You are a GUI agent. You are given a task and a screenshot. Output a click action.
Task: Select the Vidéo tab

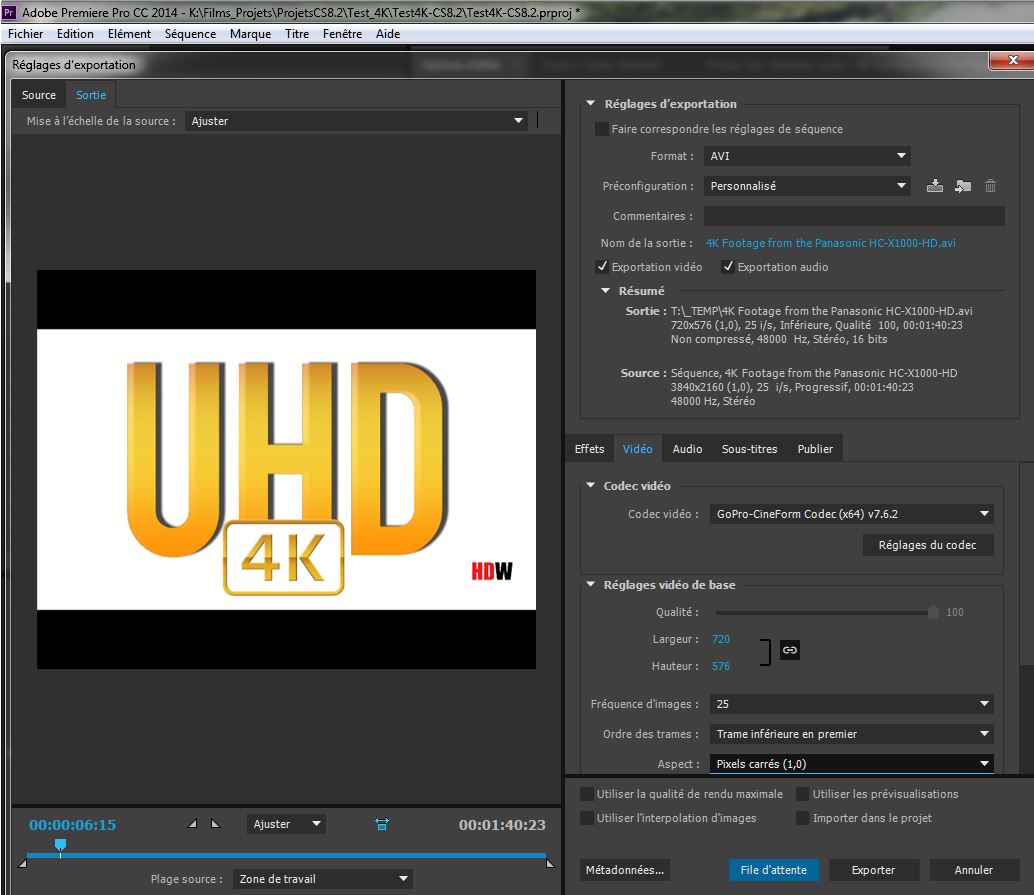click(x=638, y=448)
